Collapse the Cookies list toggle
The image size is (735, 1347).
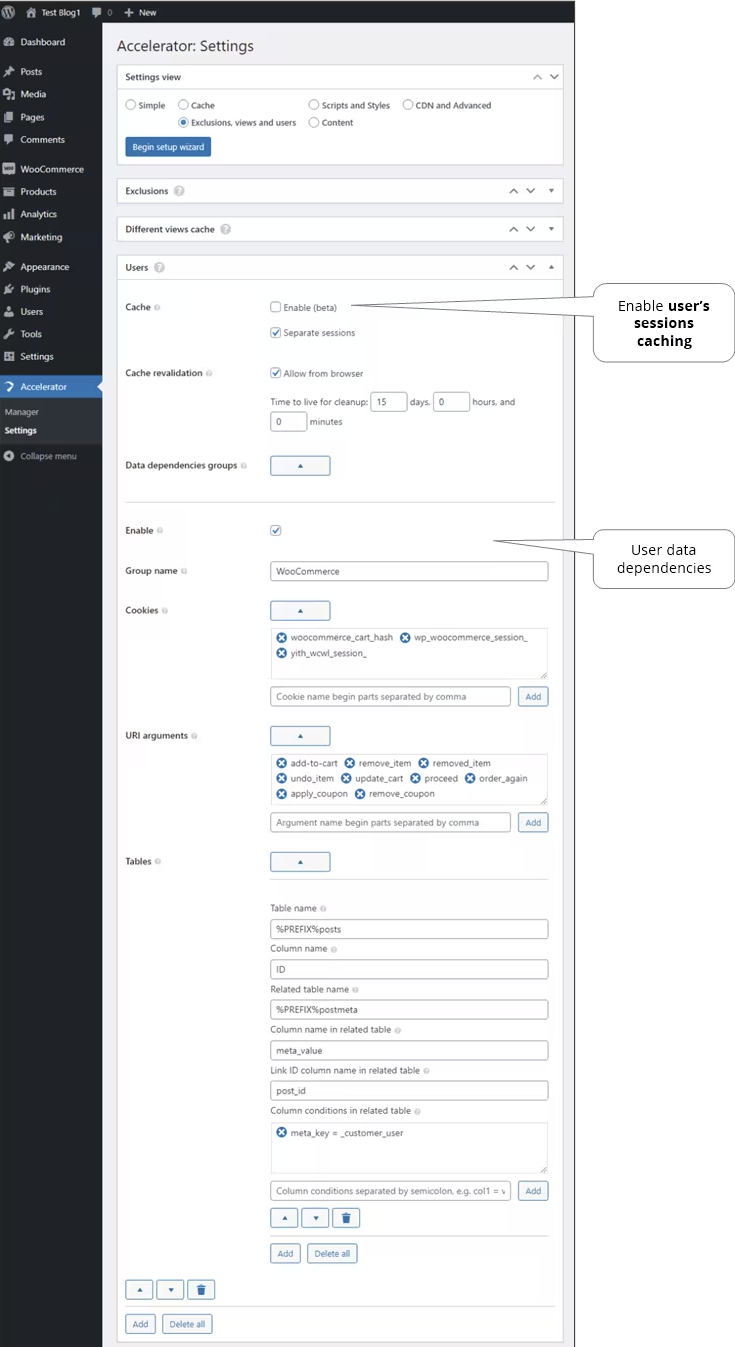point(300,611)
